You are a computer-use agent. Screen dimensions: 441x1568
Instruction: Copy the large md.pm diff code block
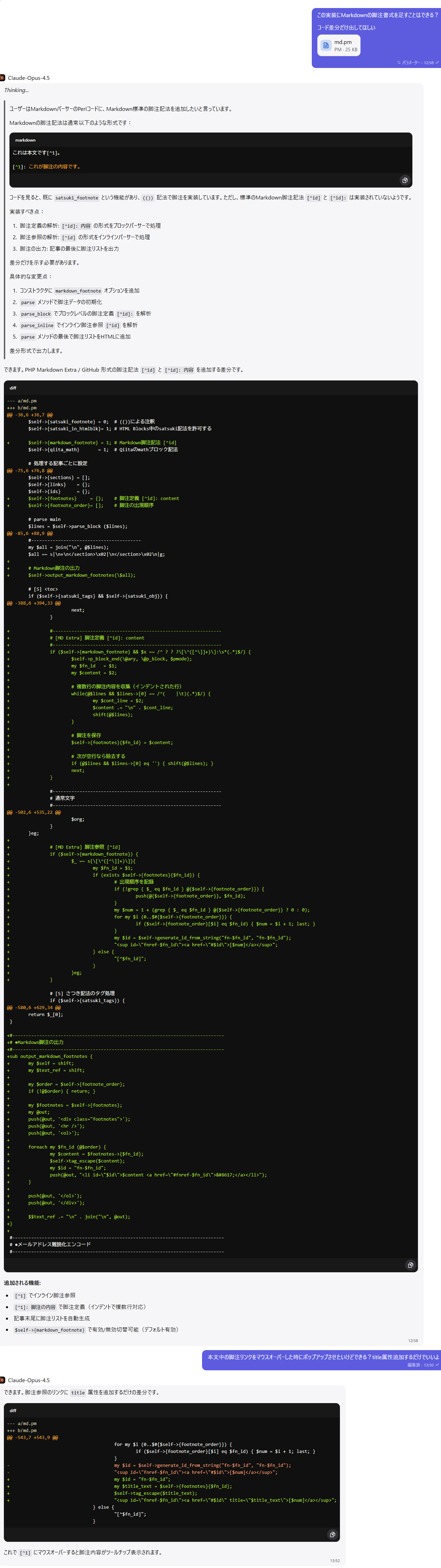tap(410, 1265)
